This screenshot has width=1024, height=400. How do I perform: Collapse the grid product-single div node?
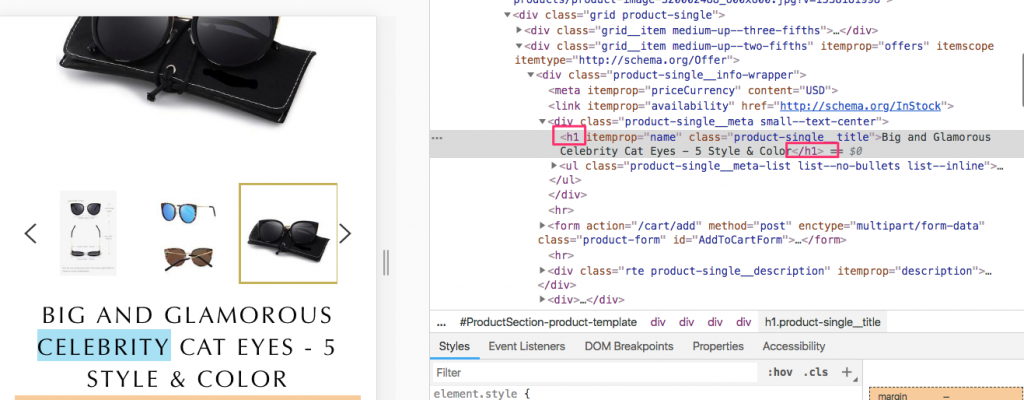pos(508,14)
